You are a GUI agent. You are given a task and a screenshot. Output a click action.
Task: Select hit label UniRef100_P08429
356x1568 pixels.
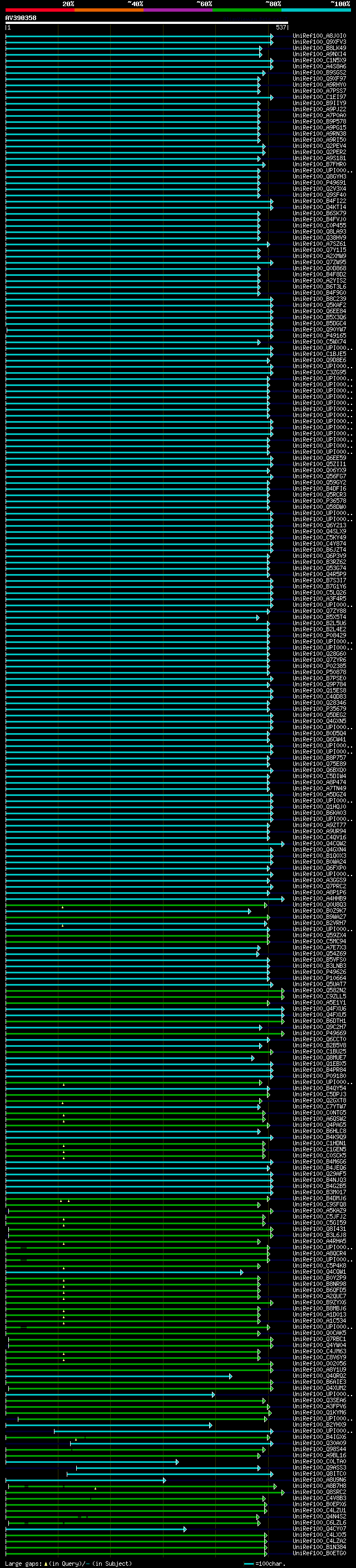pos(319,635)
